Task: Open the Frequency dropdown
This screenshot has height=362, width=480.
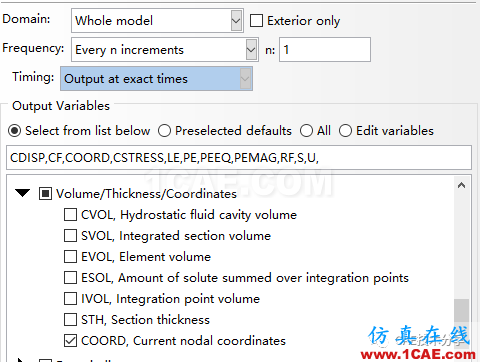Action: pyautogui.click(x=165, y=50)
